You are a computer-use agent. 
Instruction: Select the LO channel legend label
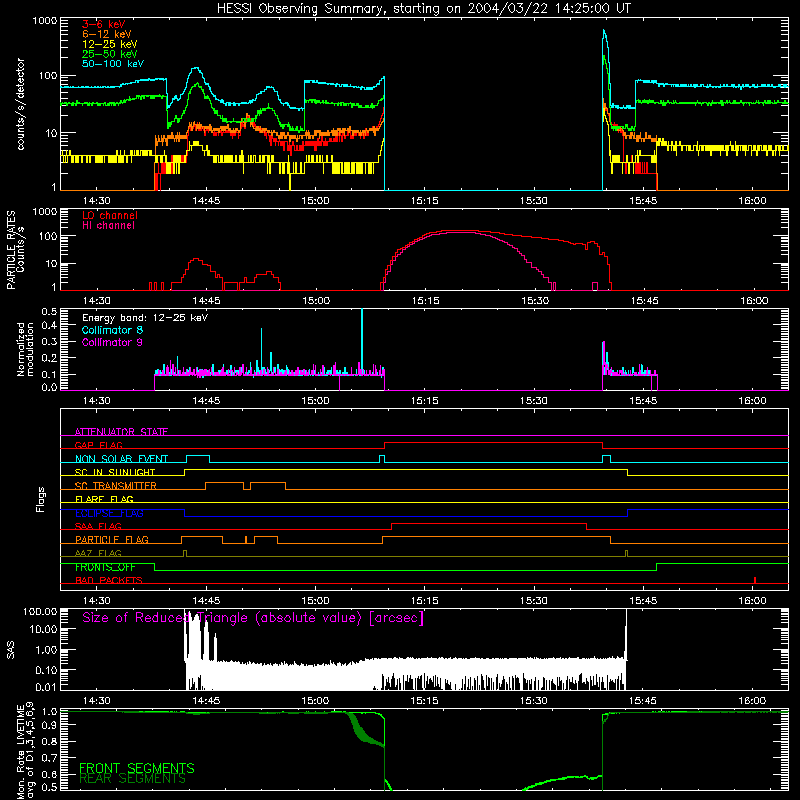tap(110, 215)
